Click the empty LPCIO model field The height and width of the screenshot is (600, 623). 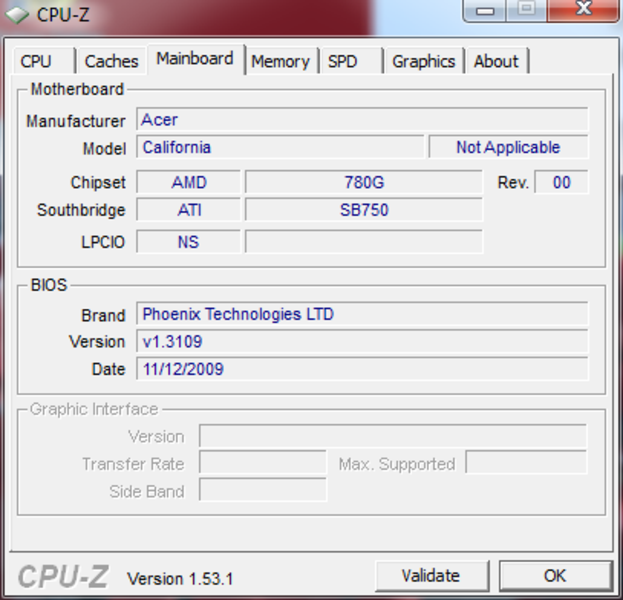coord(364,242)
